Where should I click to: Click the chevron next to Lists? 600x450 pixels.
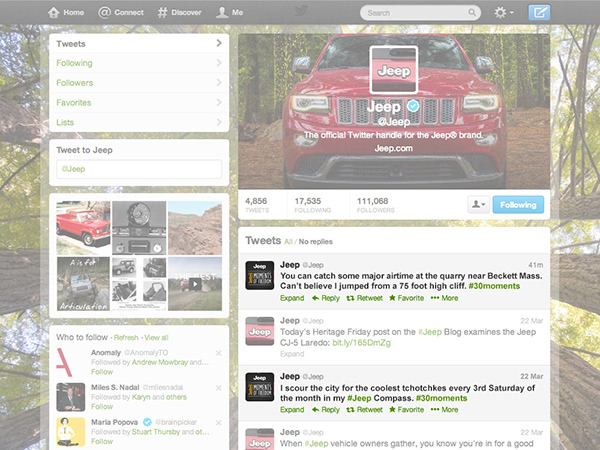point(219,122)
